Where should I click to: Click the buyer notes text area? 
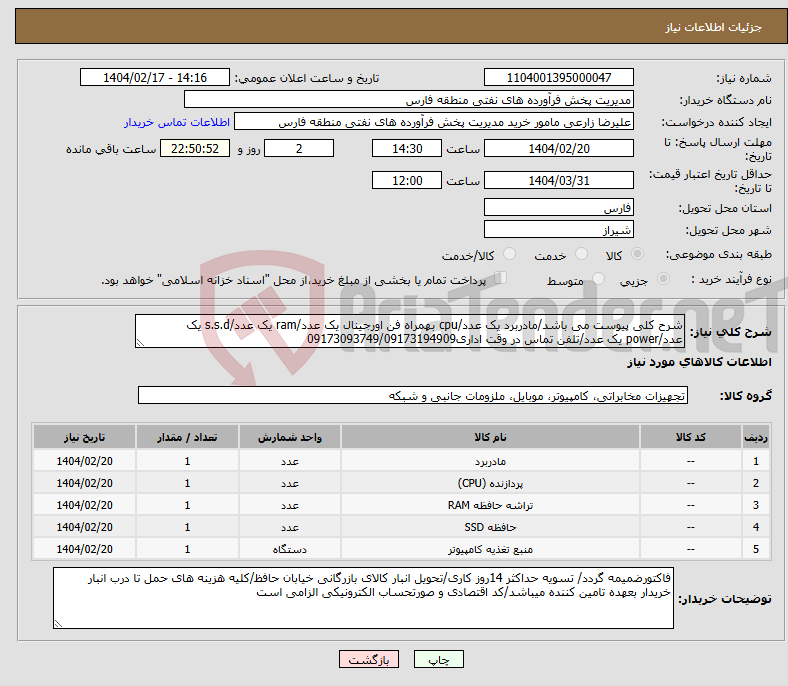[363, 598]
